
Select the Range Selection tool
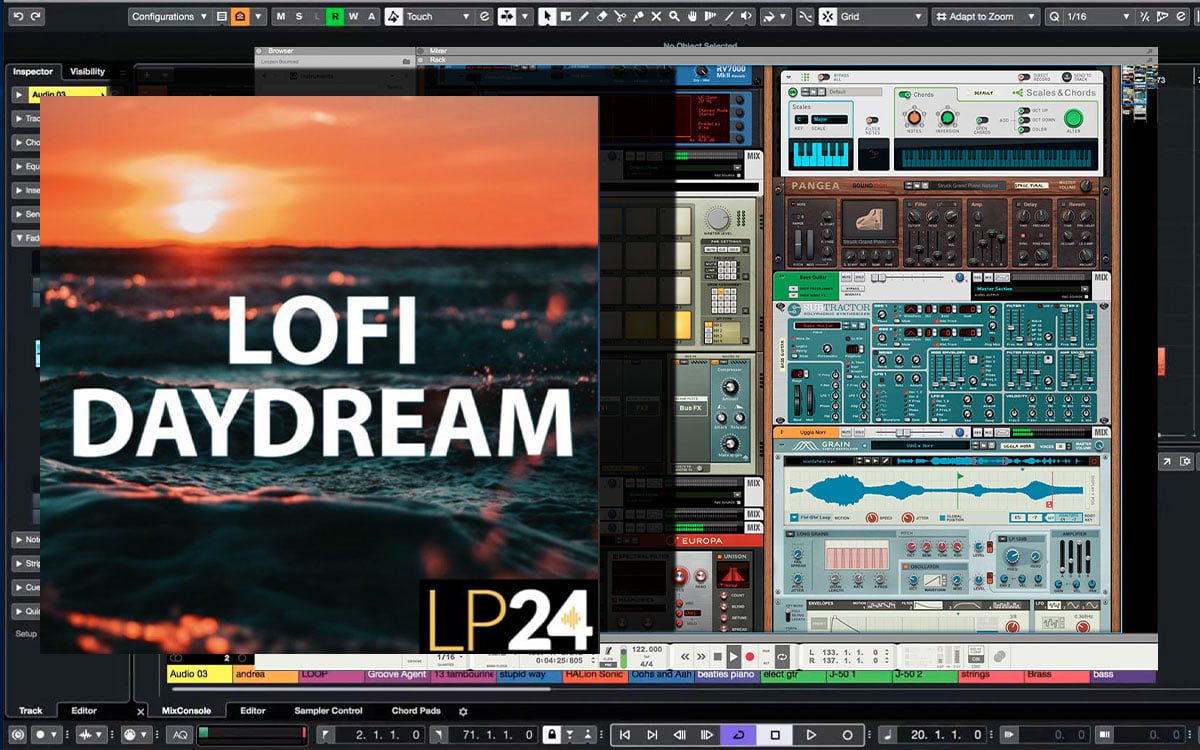565,16
